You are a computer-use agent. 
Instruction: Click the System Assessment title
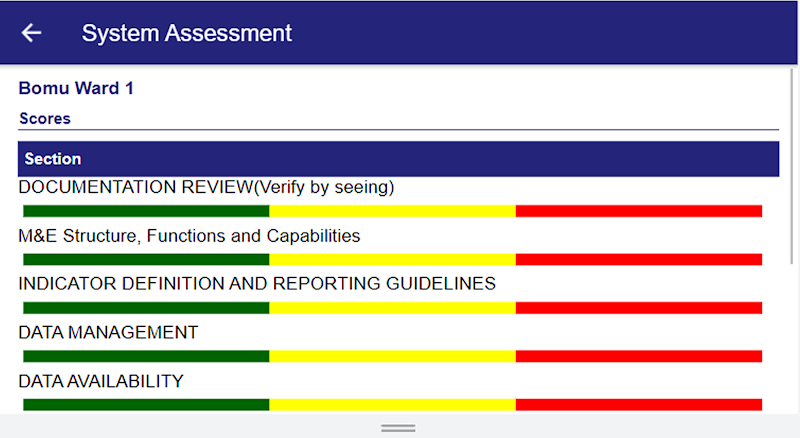click(187, 33)
